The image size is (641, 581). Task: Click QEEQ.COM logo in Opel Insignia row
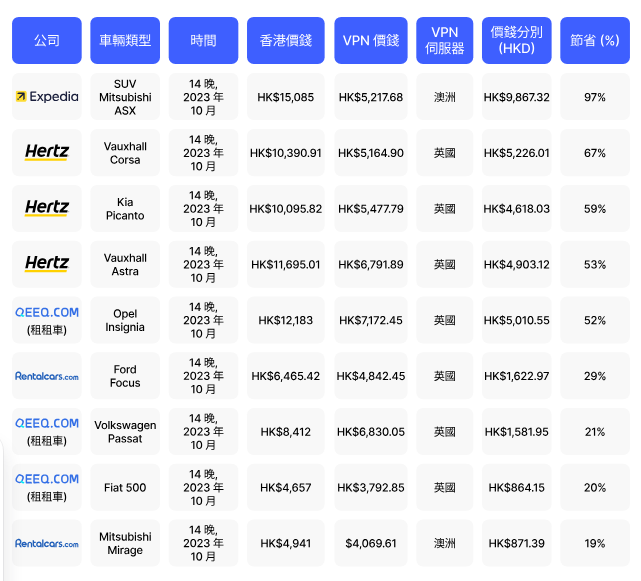(x=47, y=312)
